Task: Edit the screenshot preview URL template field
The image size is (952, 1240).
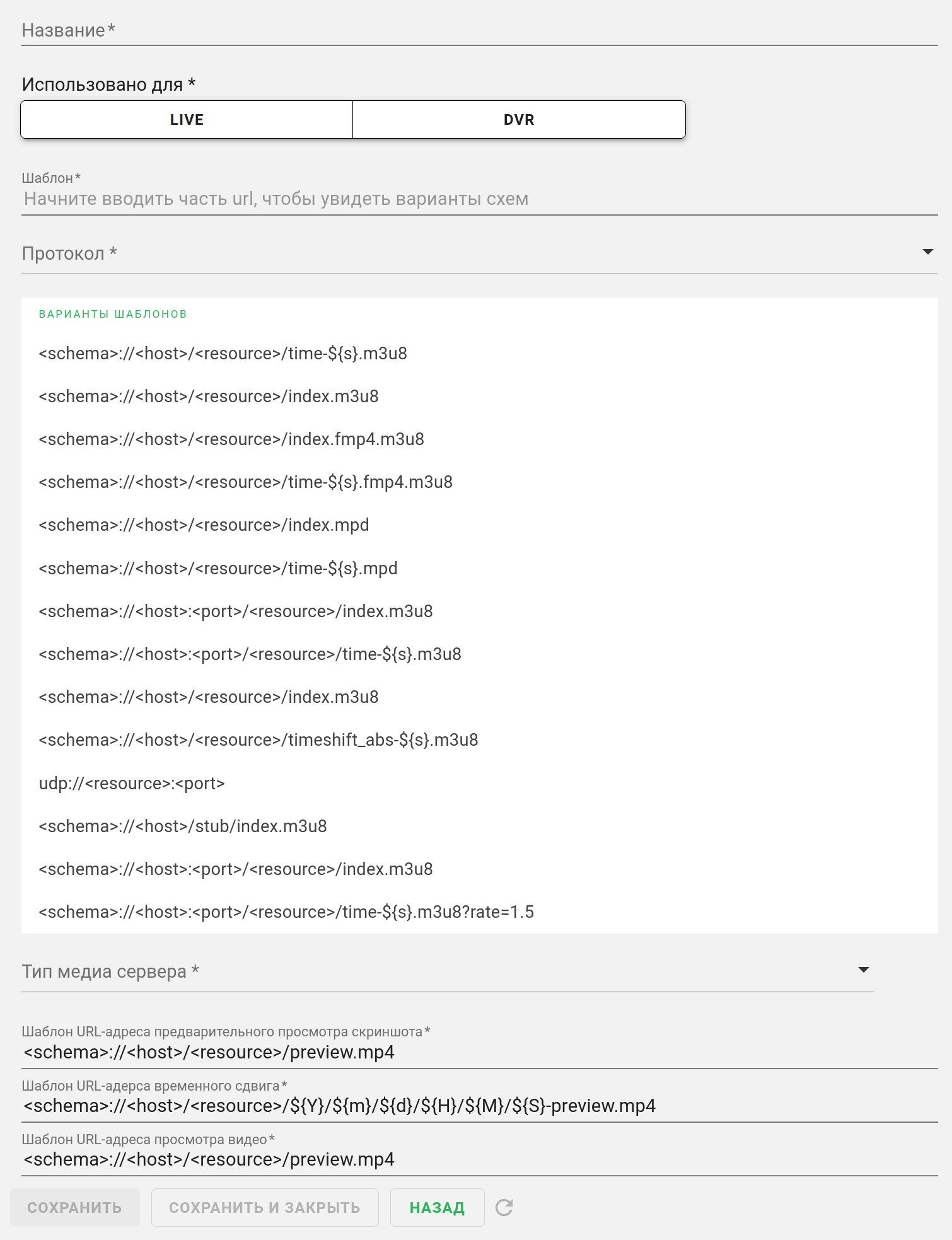Action: coord(479,1052)
